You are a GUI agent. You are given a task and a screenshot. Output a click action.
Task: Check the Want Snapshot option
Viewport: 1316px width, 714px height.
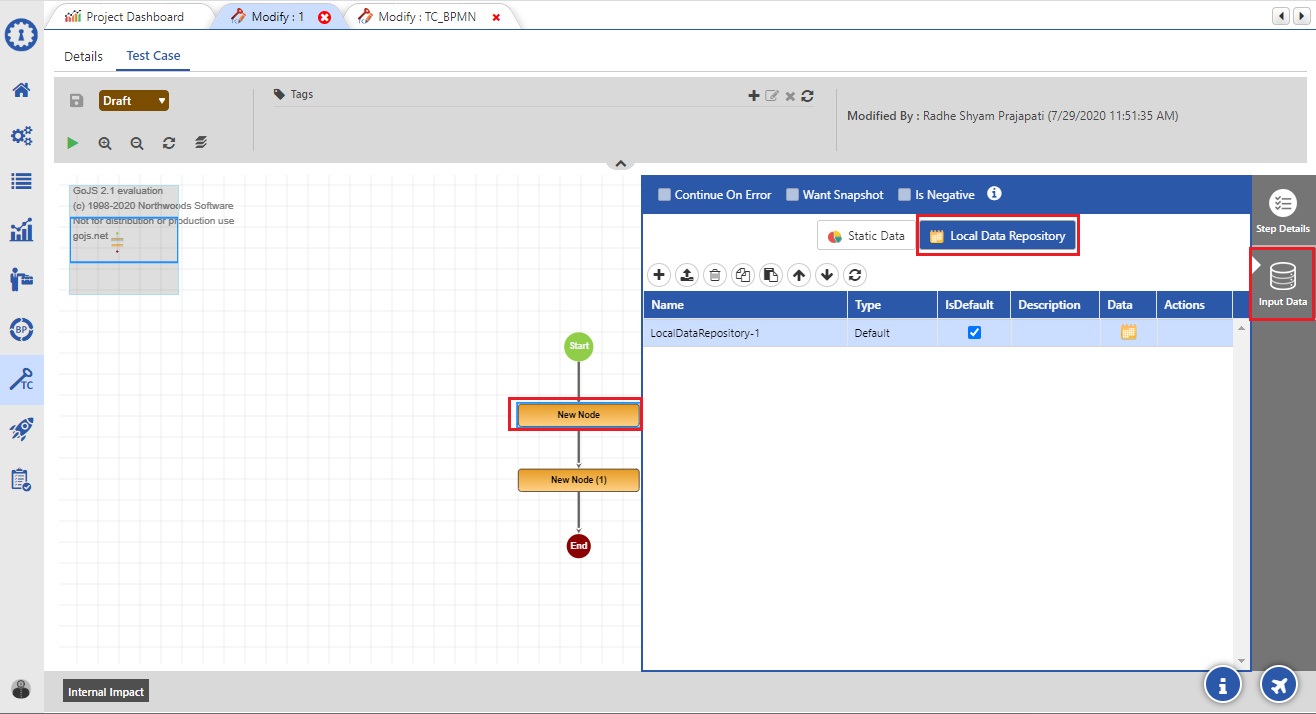[x=792, y=195]
